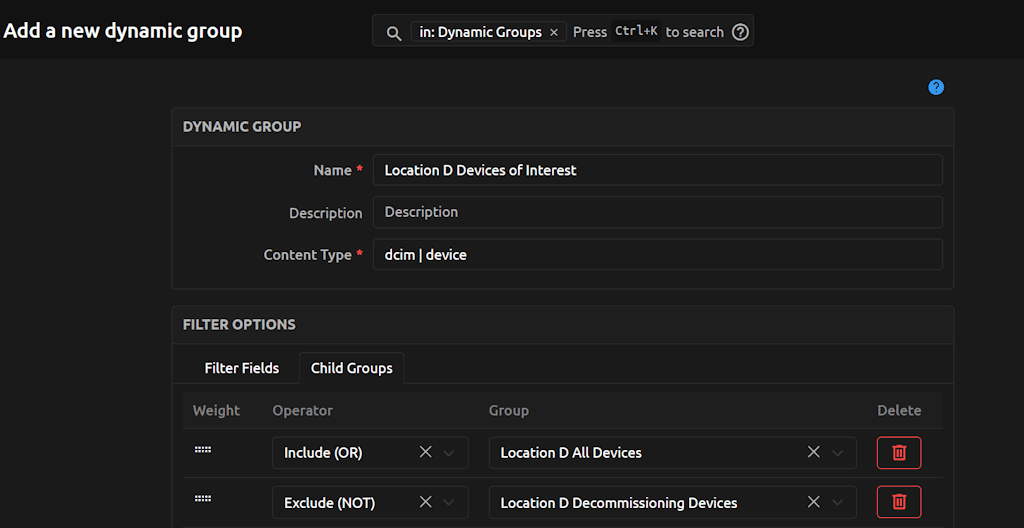Click the blue help icon at top right
Viewport: 1024px width, 528px height.
tap(936, 87)
